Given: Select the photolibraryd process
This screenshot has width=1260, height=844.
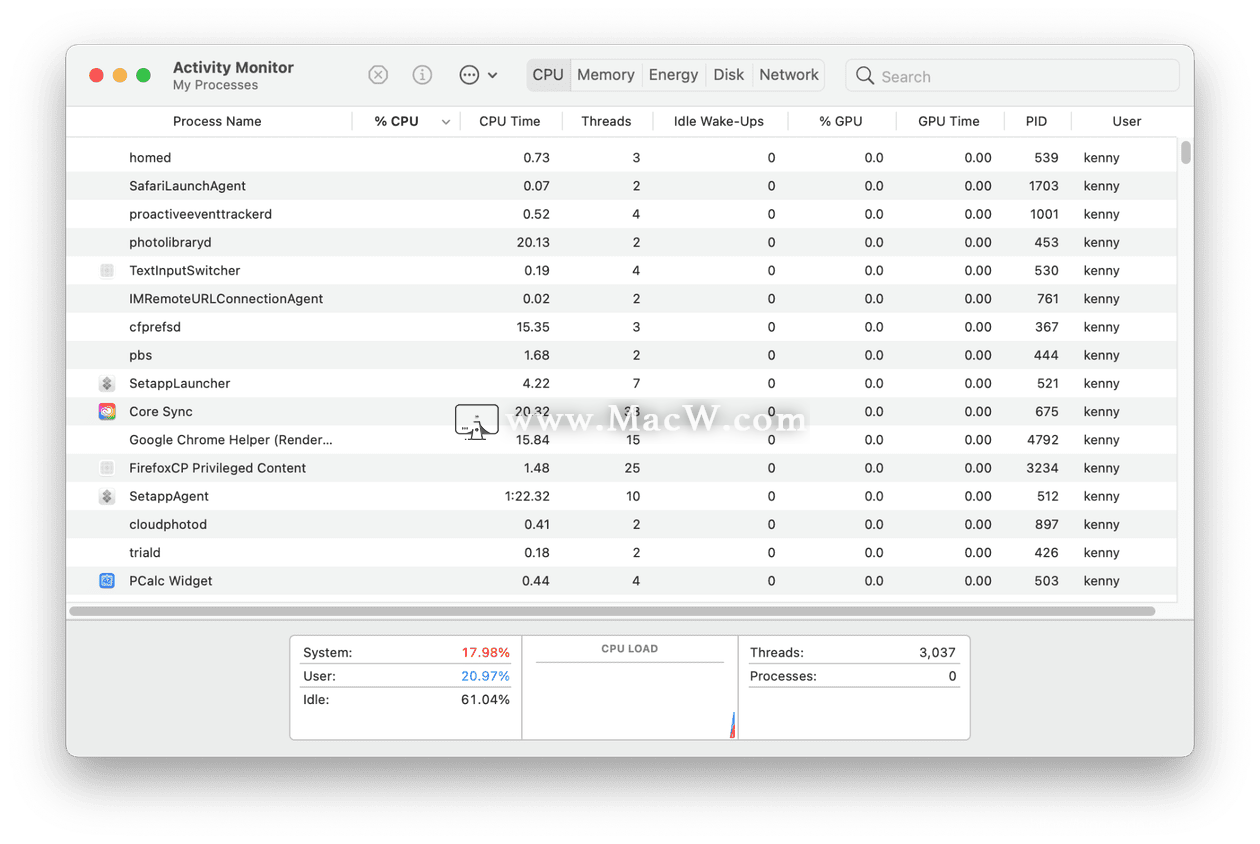Looking at the screenshot, I should pos(170,243).
